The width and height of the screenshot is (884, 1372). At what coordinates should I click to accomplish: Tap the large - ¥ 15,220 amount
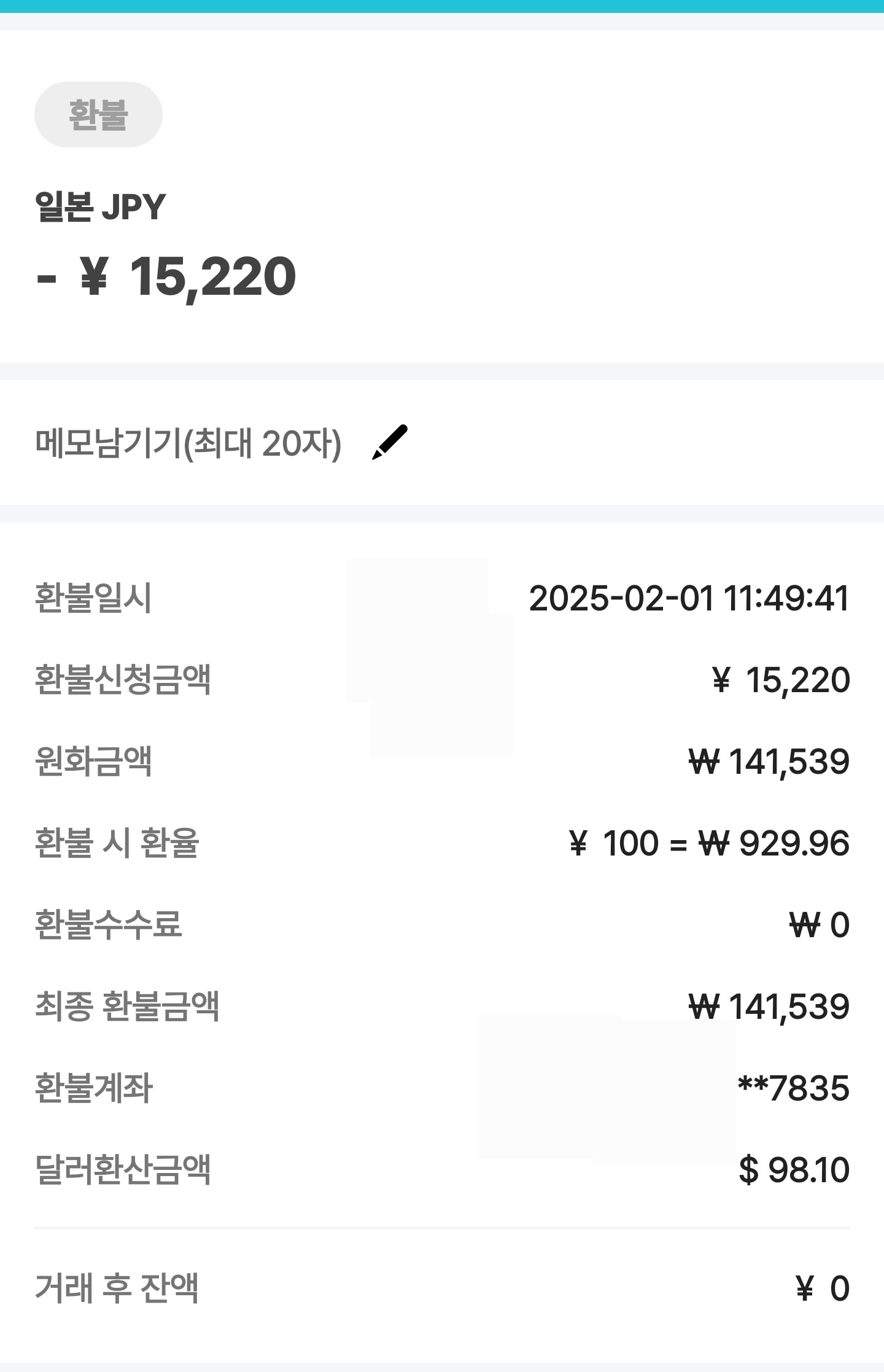tap(166, 277)
